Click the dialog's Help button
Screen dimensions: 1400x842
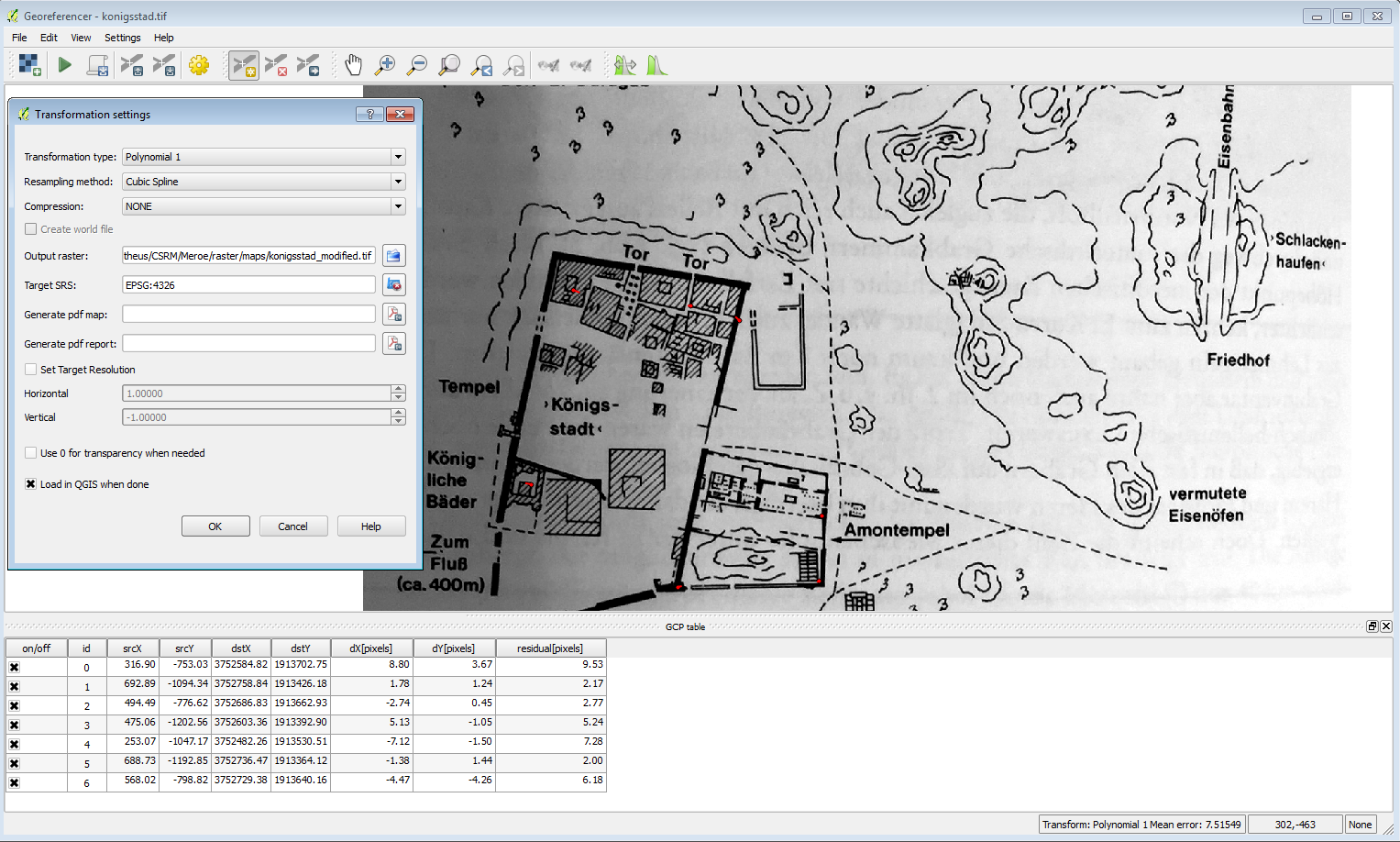371,526
